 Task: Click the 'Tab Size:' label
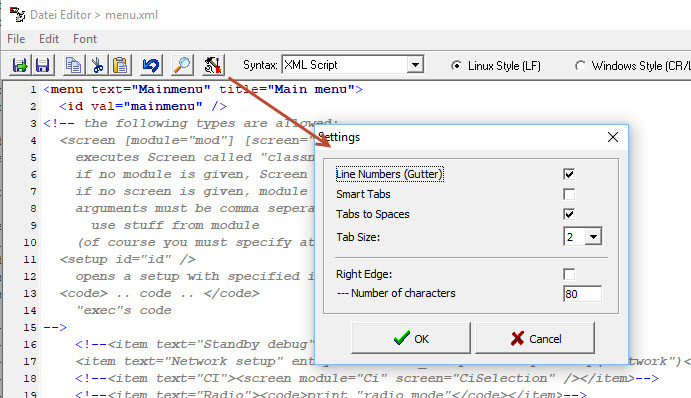358,237
